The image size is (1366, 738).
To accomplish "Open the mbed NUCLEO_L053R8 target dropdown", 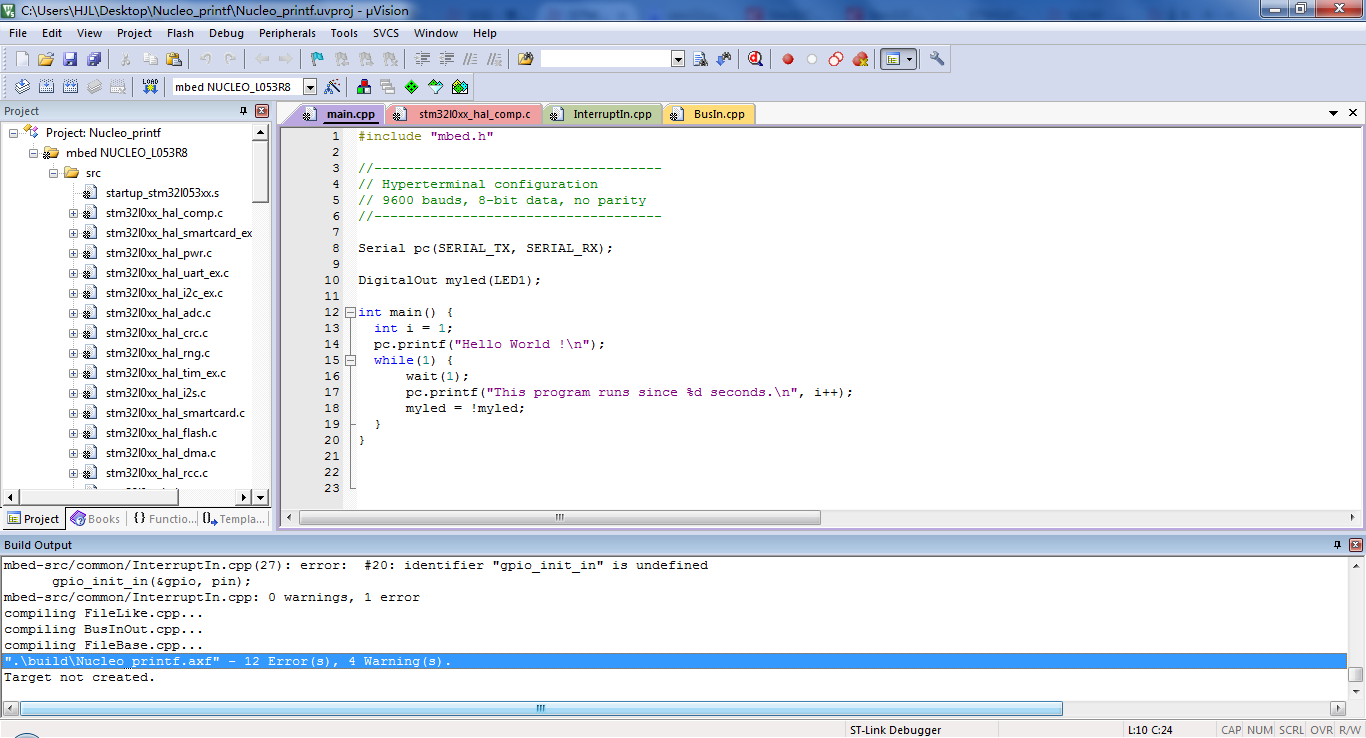I will [x=310, y=87].
